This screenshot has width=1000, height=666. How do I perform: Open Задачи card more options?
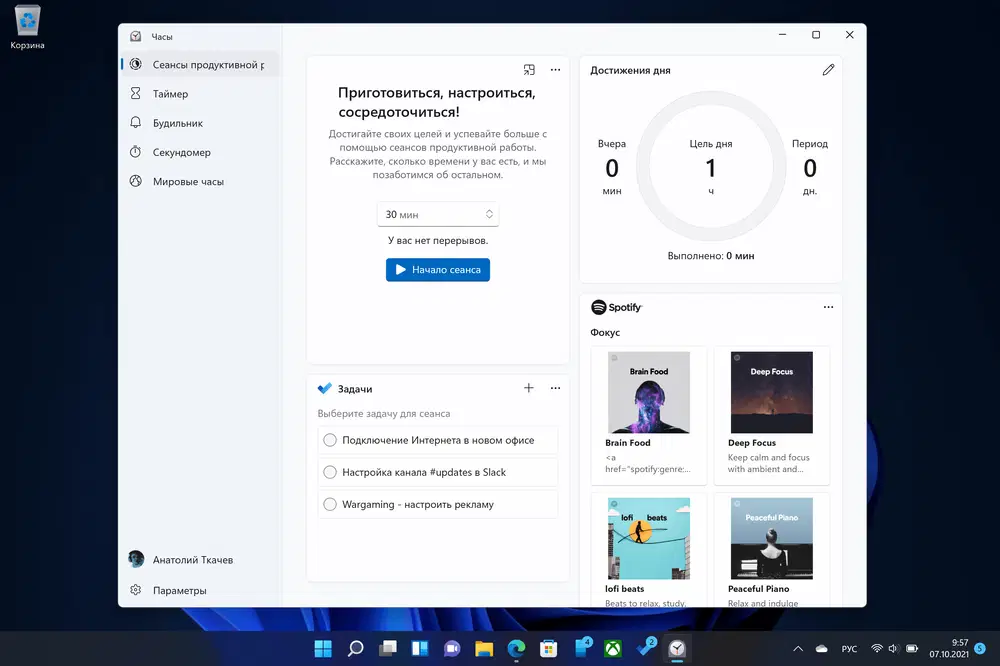(555, 388)
